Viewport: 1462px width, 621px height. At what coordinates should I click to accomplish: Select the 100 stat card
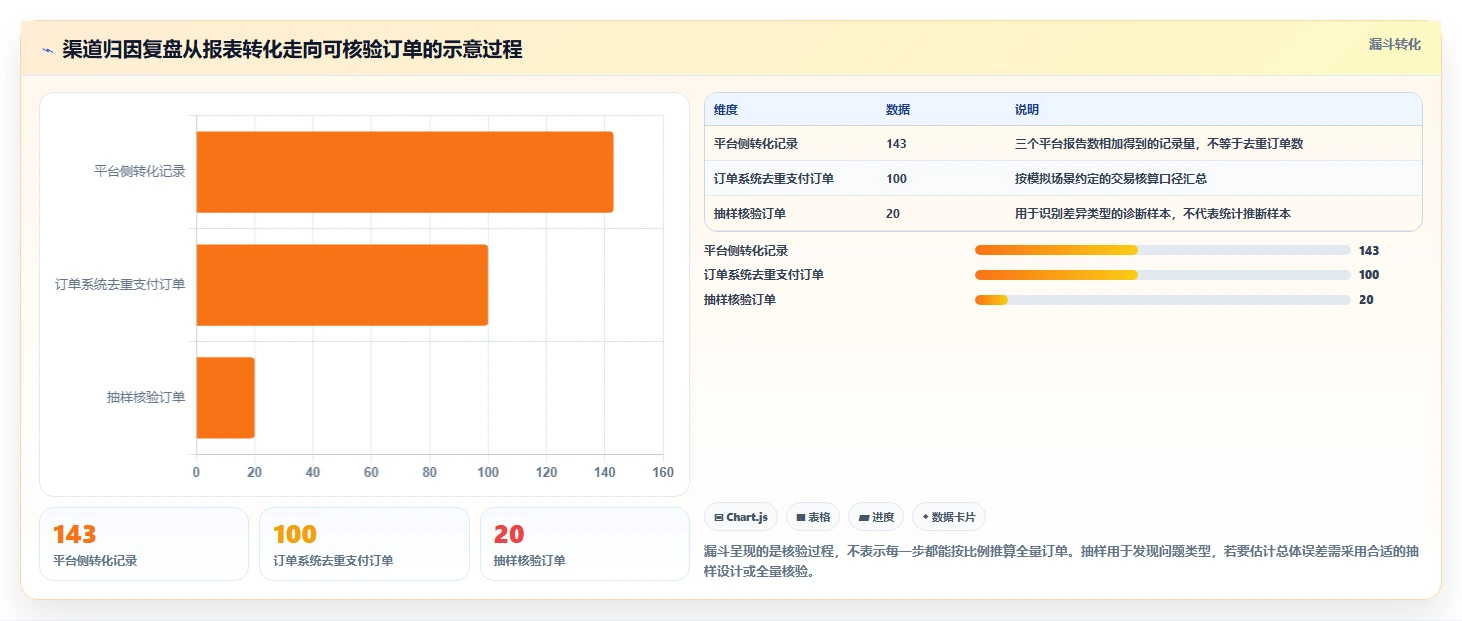point(364,544)
